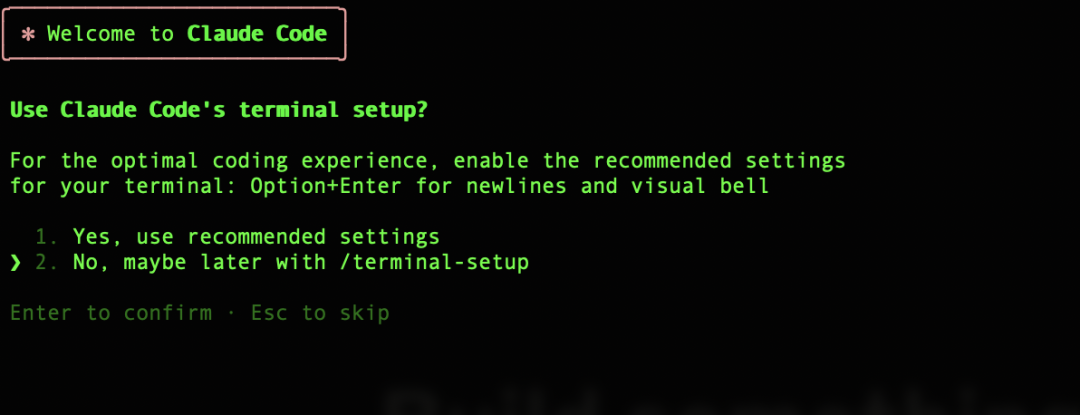Click the words for your terminal
Image resolution: width=1080 pixels, height=415 pixels.
click(x=123, y=187)
